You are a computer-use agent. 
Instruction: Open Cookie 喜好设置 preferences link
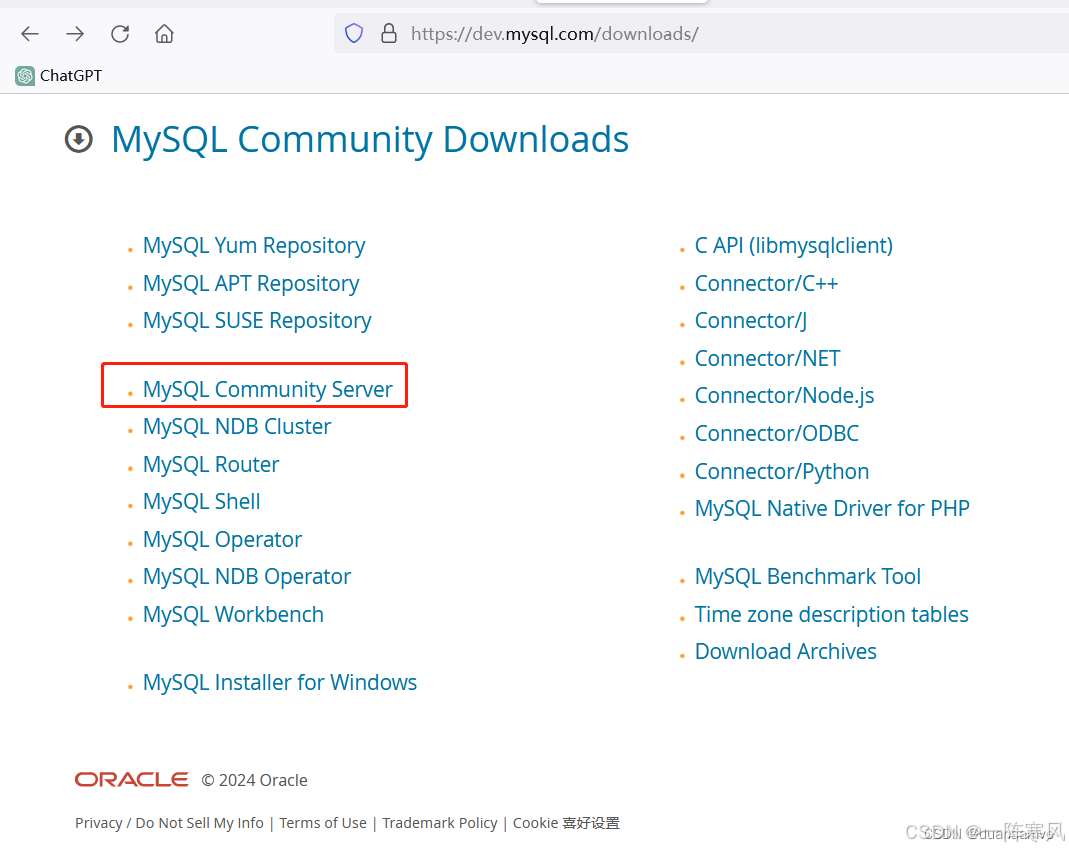[x=566, y=823]
